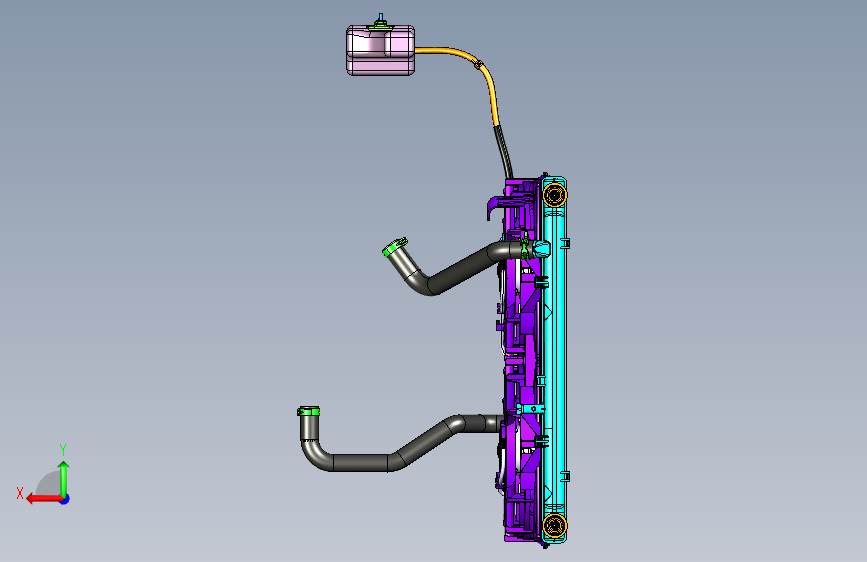The width and height of the screenshot is (867, 562).
Task: Click the cap on the expansion tank
Action: (x=380, y=24)
